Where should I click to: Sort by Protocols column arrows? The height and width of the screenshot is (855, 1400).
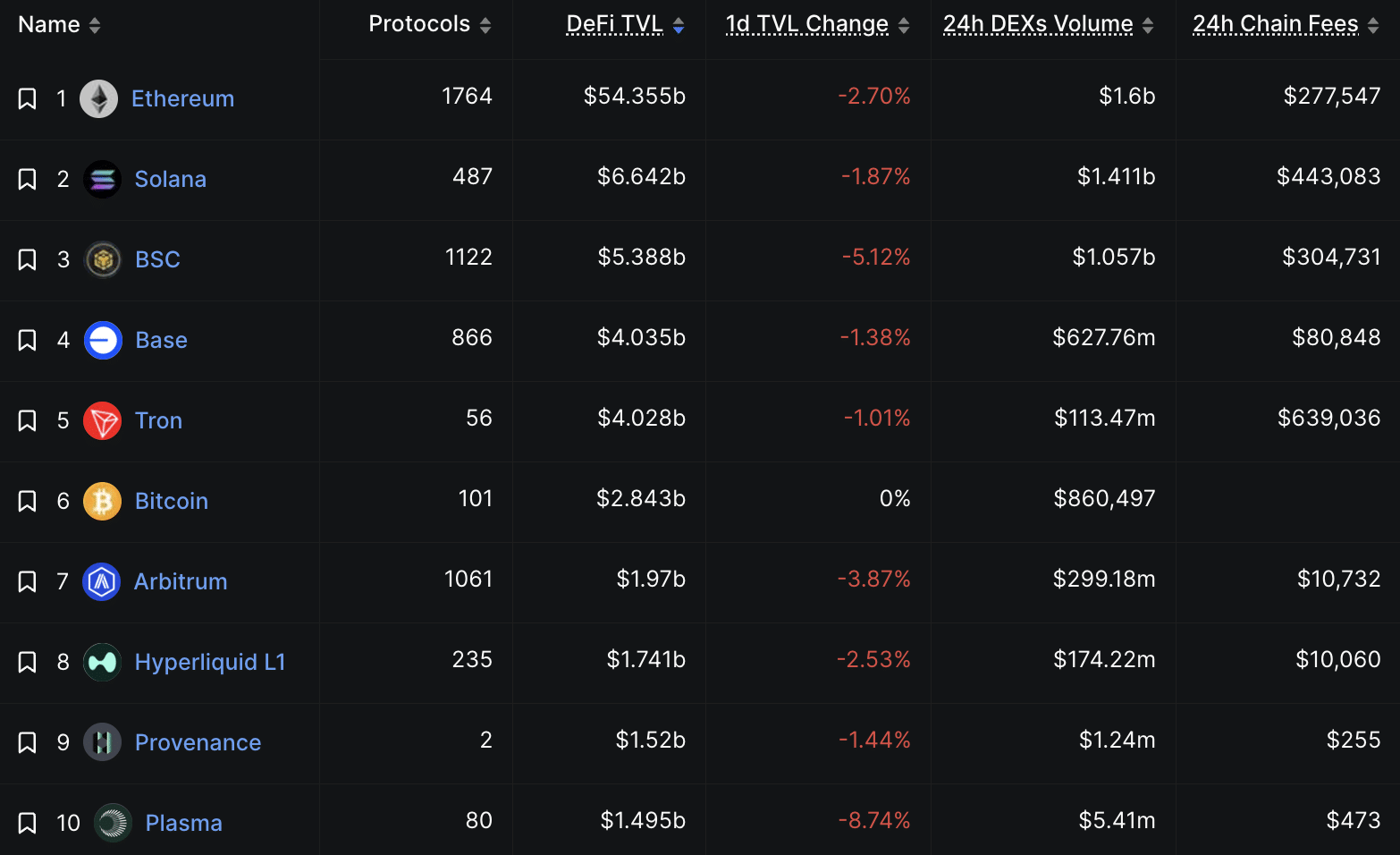pos(485,26)
